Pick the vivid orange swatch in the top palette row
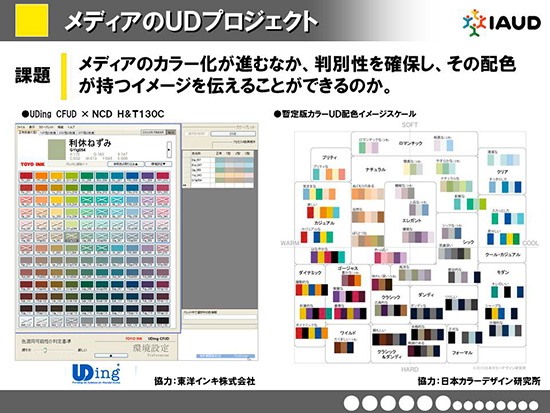 click(x=41, y=176)
